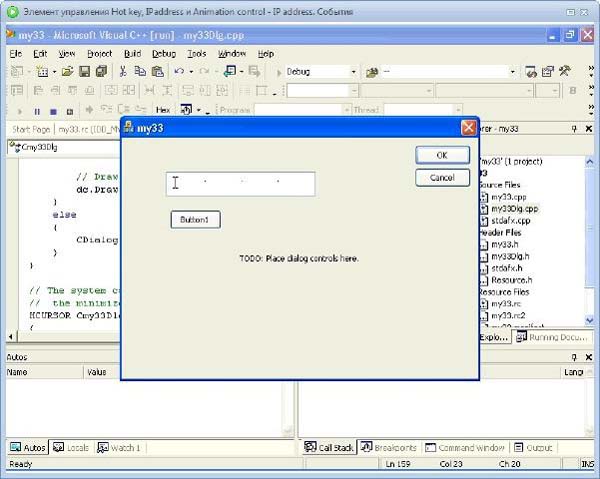Open the Find combo box dropdown
This screenshot has height=479, width=600.
512,72
